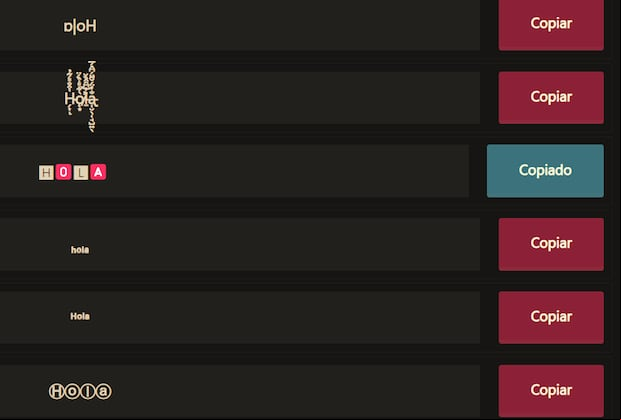Click the circled a character
This screenshot has width=621, height=420.
click(x=104, y=391)
